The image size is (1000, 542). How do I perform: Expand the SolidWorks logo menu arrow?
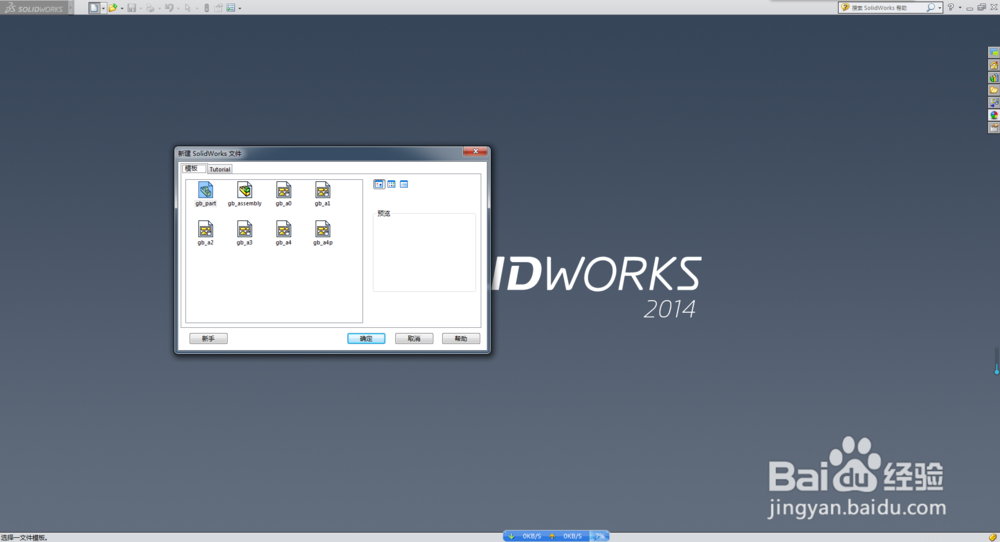70,8
